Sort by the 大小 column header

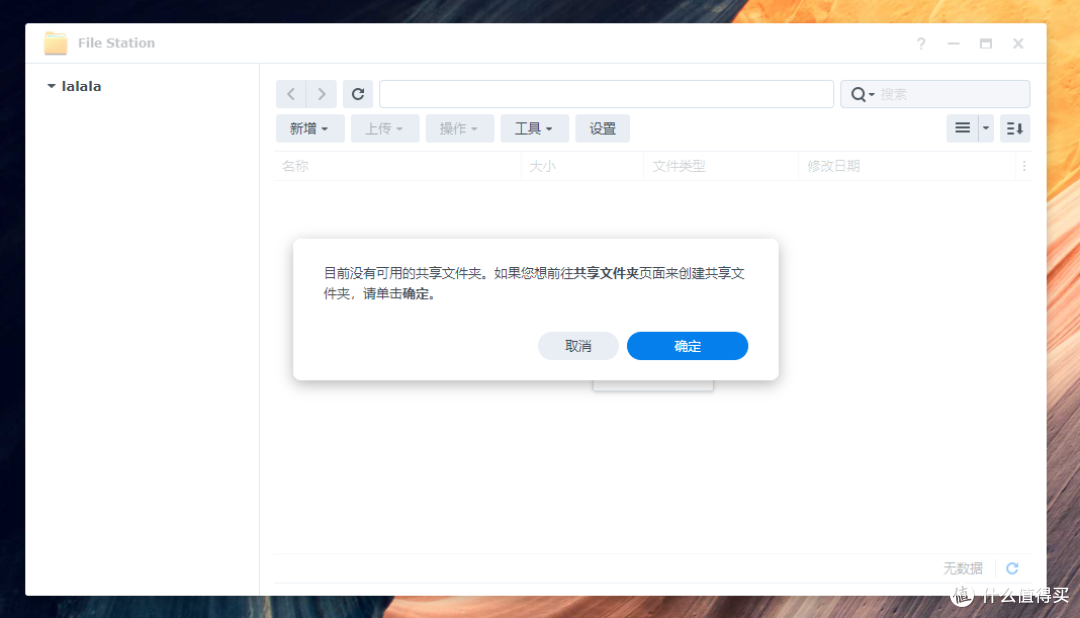pyautogui.click(x=583, y=166)
